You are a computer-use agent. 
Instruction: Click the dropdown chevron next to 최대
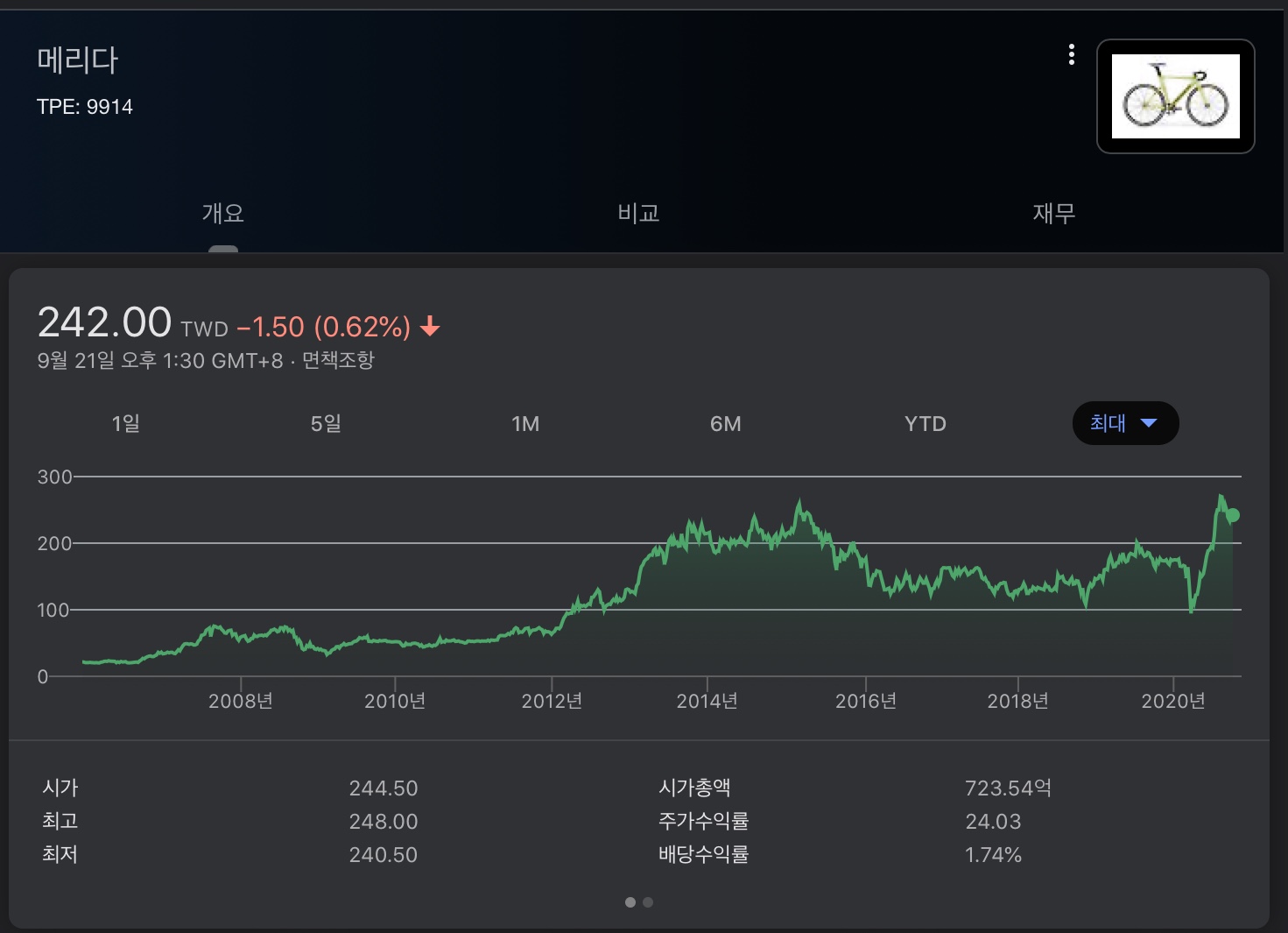click(x=1150, y=423)
